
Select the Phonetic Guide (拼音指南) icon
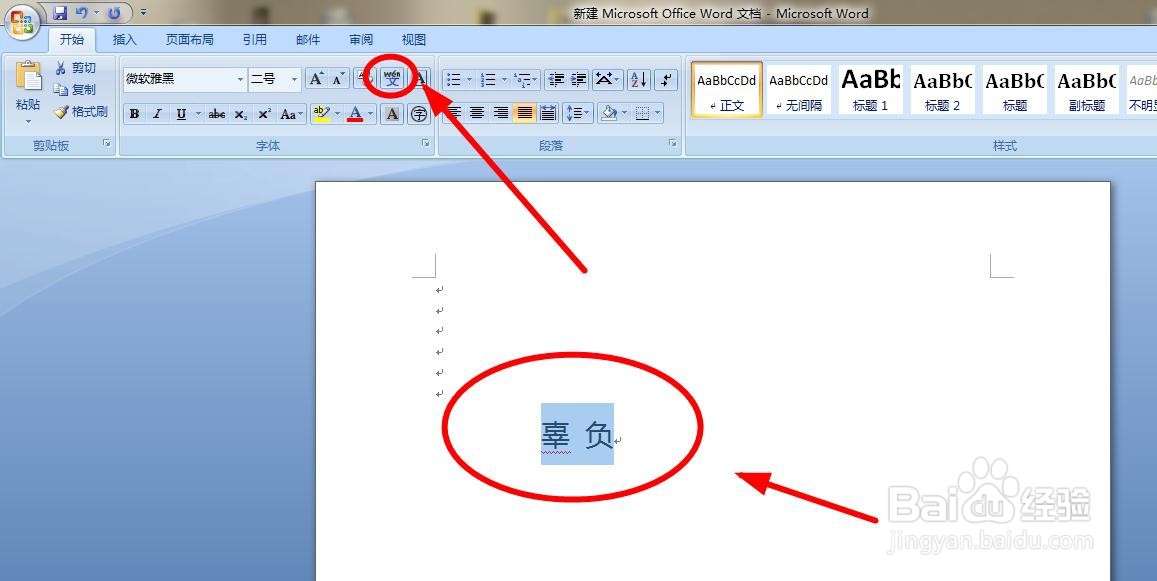point(393,80)
